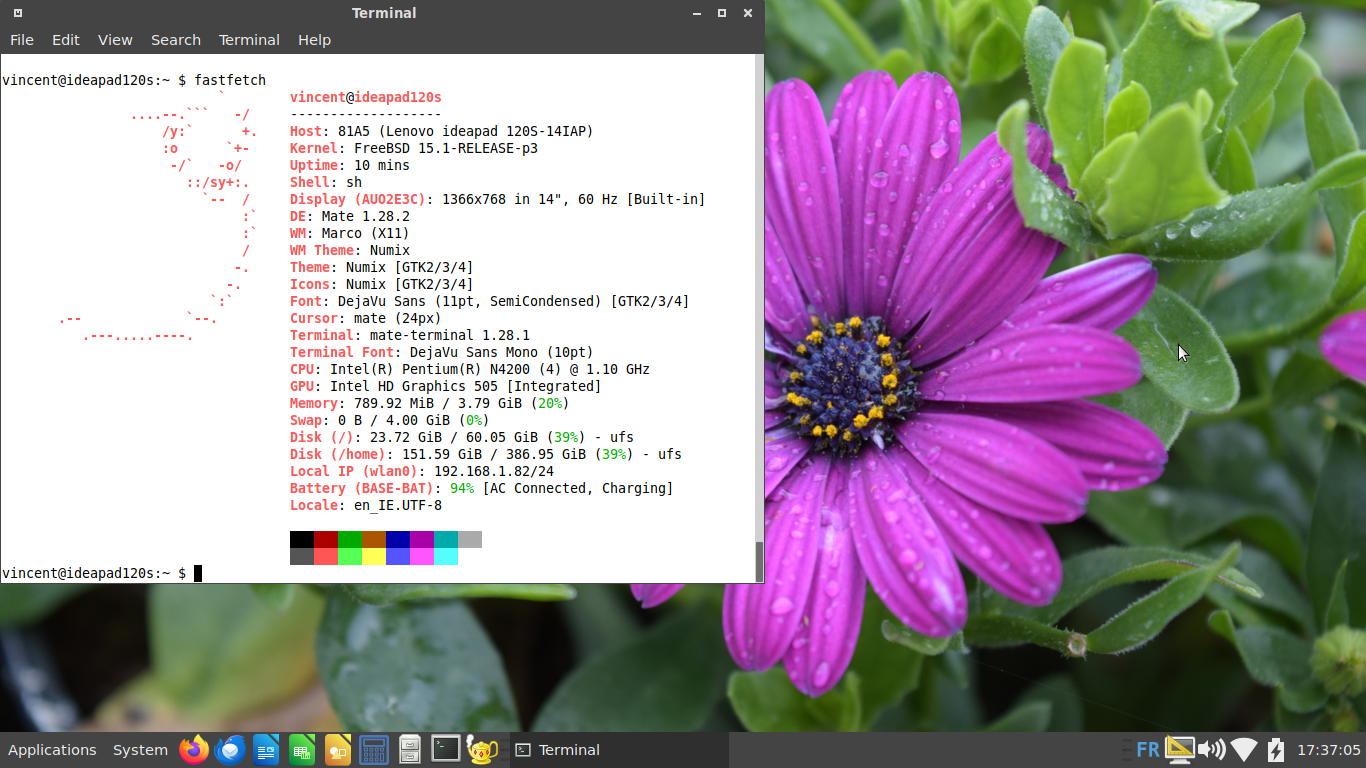
Task: Click the "vincent@ideapad120s" header in fastfetch output
Action: click(x=366, y=97)
